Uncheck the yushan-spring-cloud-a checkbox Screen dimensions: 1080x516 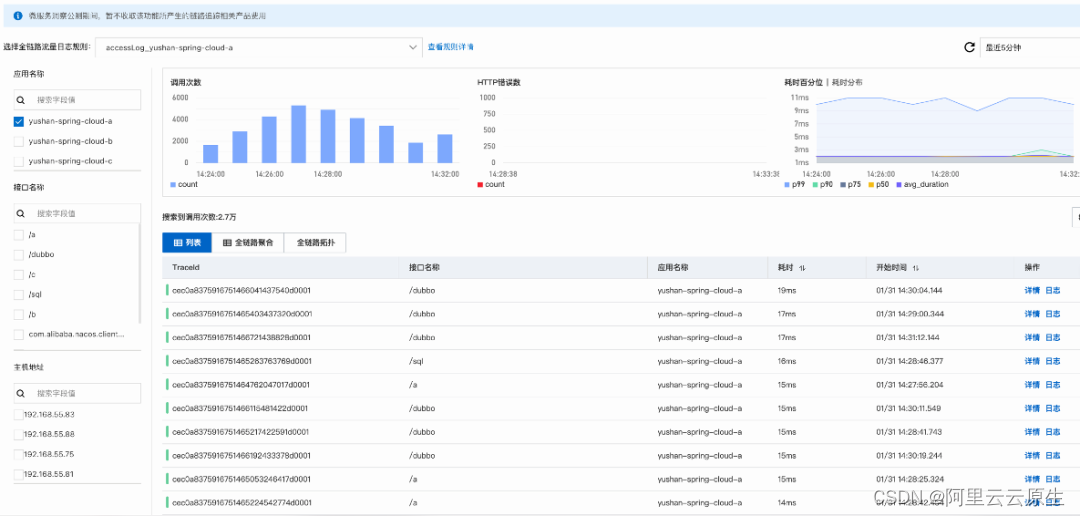(19, 122)
